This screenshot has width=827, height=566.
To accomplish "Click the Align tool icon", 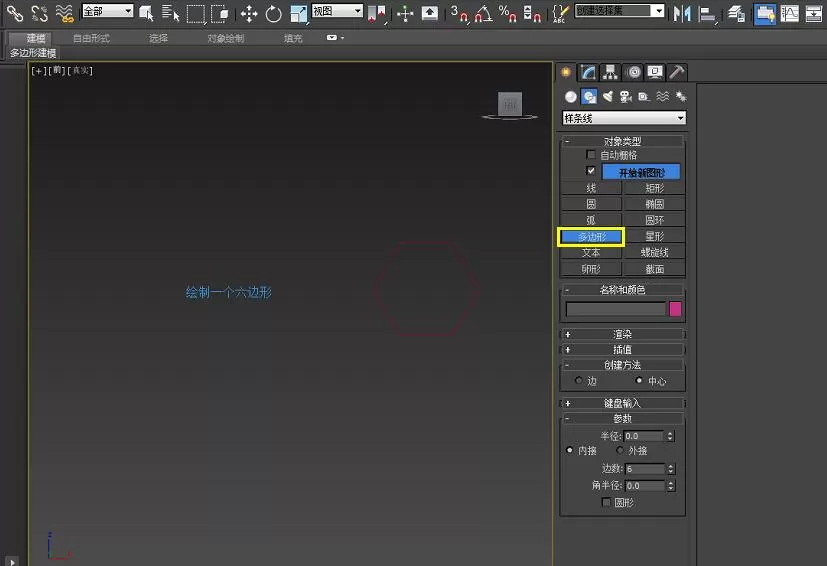I will (707, 14).
